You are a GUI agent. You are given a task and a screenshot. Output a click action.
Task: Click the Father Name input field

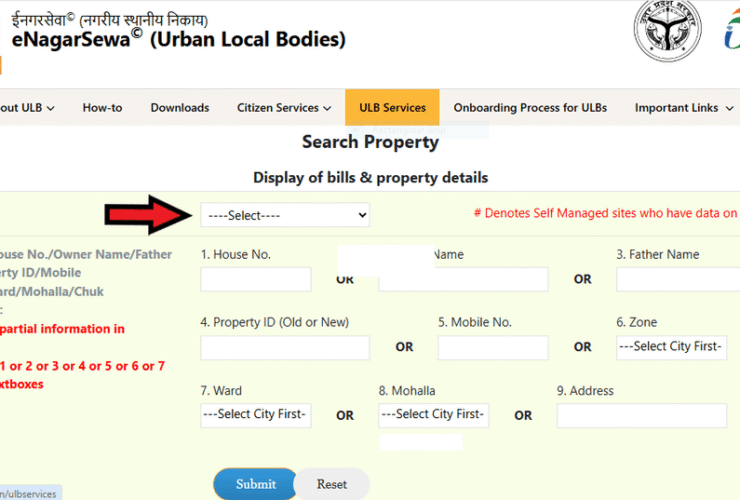pos(678,280)
